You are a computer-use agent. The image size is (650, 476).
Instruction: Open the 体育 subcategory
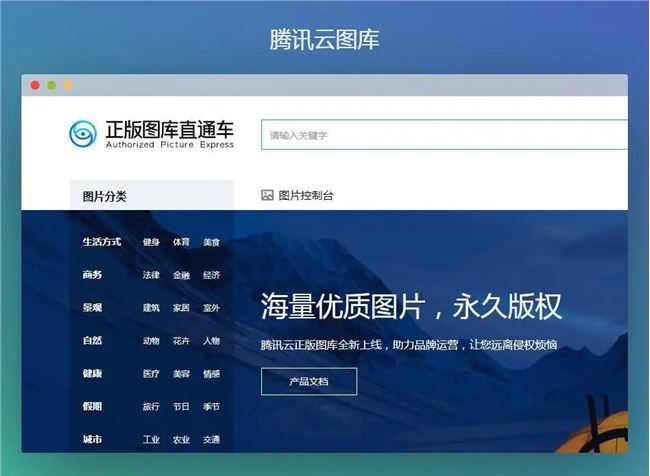click(181, 242)
